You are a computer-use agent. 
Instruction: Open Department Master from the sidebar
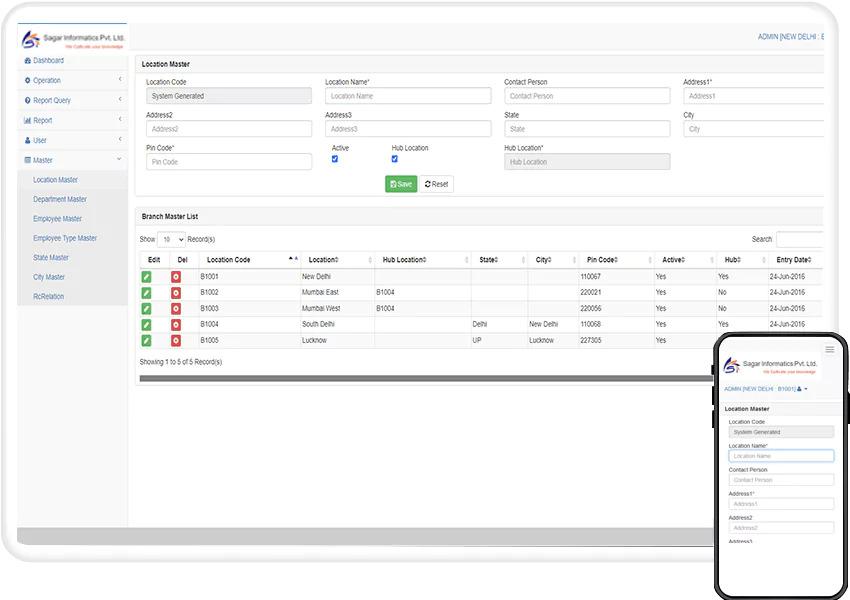[60, 199]
